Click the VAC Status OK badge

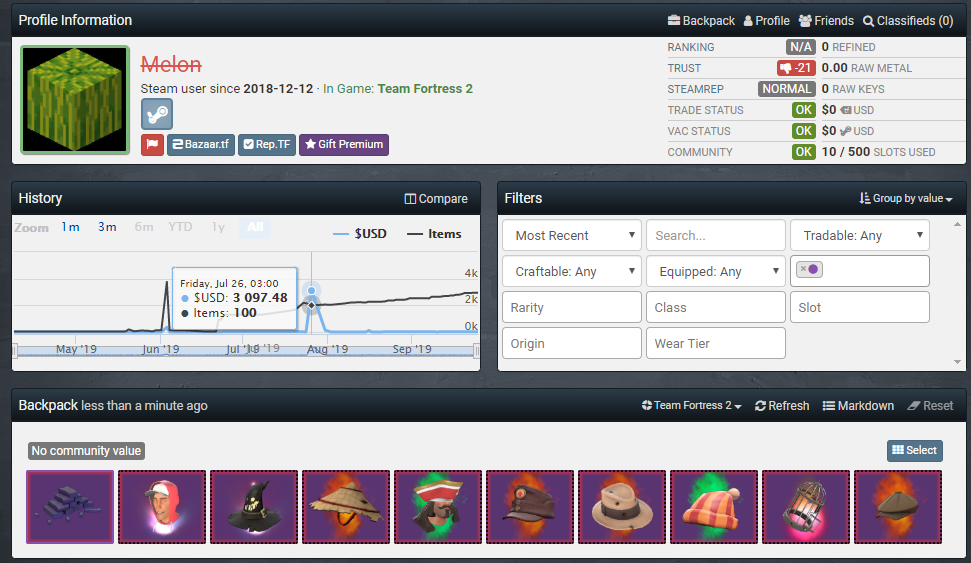click(804, 131)
